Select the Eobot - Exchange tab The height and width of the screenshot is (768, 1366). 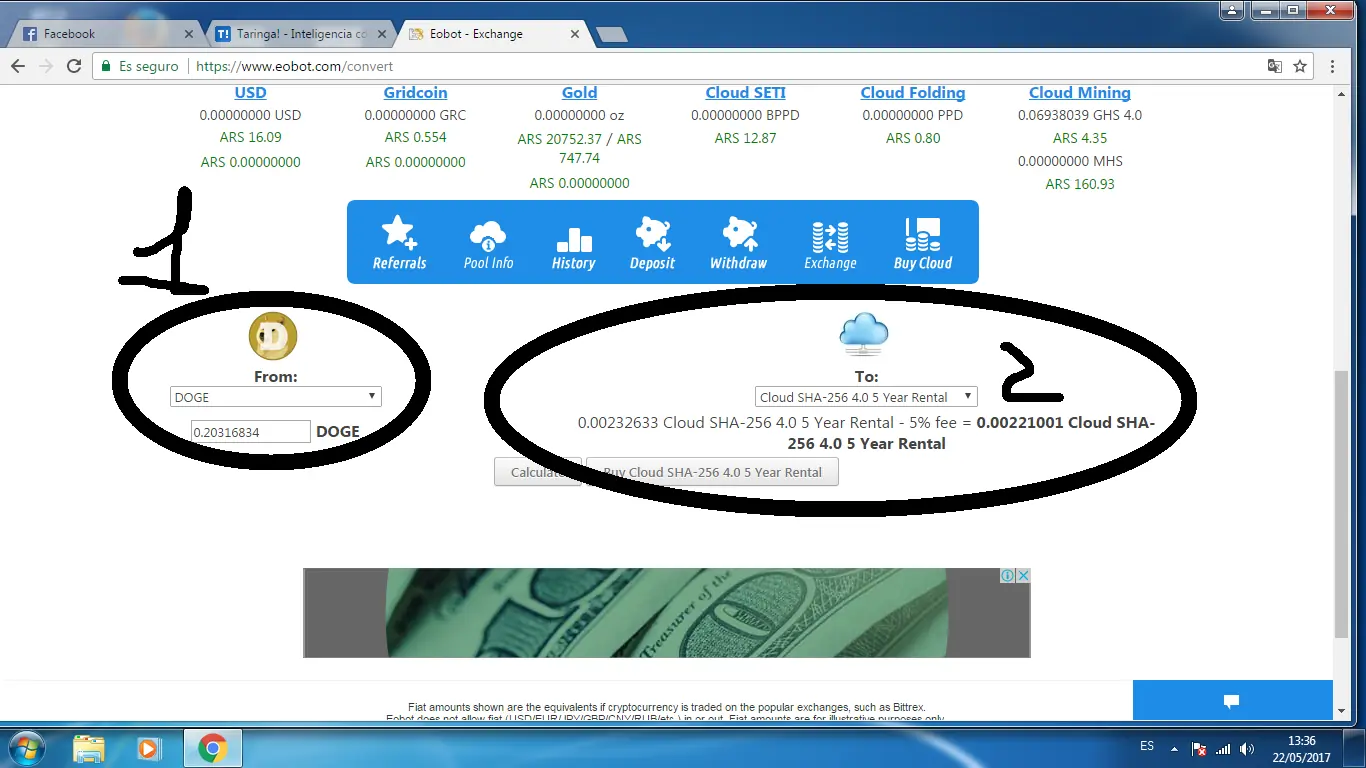[x=490, y=34]
